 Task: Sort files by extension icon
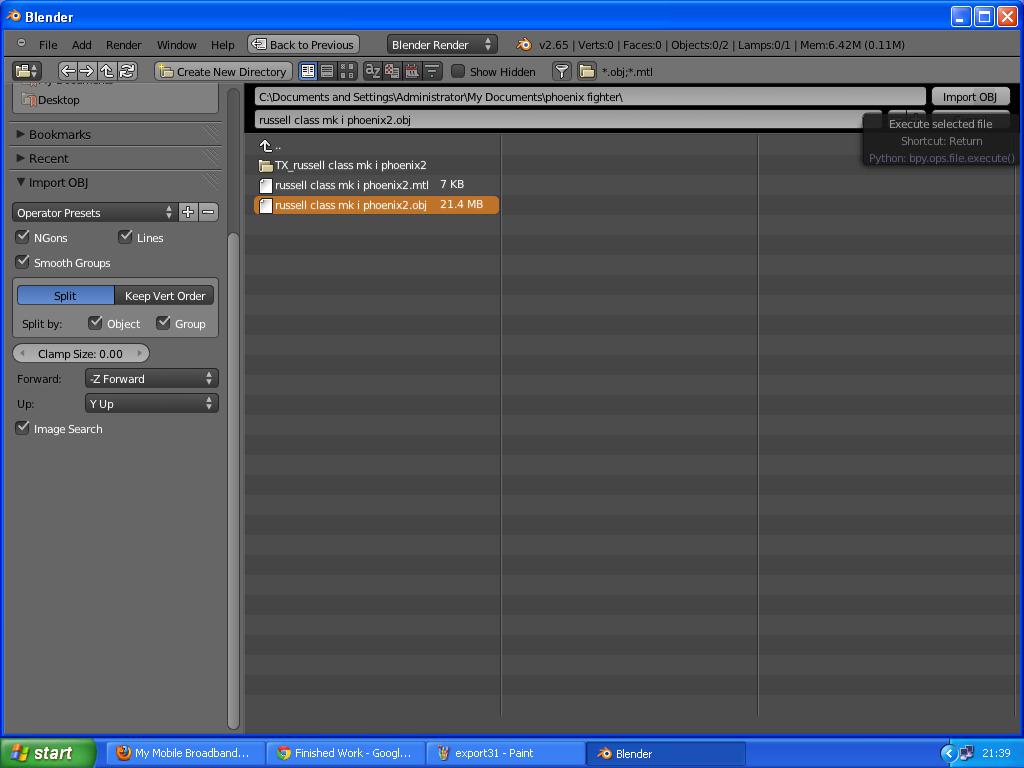[392, 71]
